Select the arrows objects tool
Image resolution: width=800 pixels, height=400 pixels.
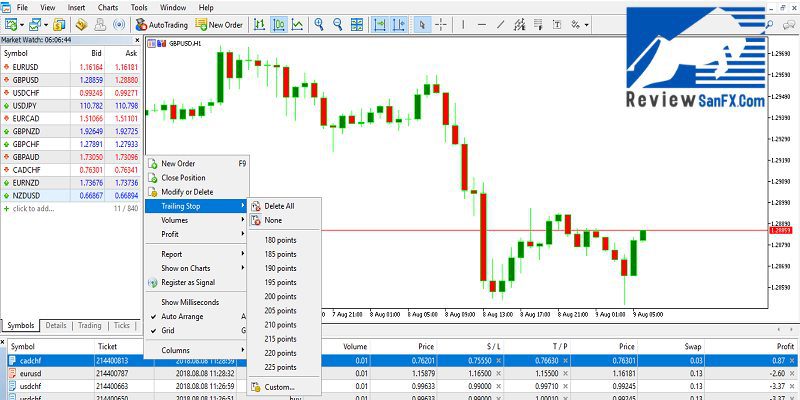click(x=576, y=24)
